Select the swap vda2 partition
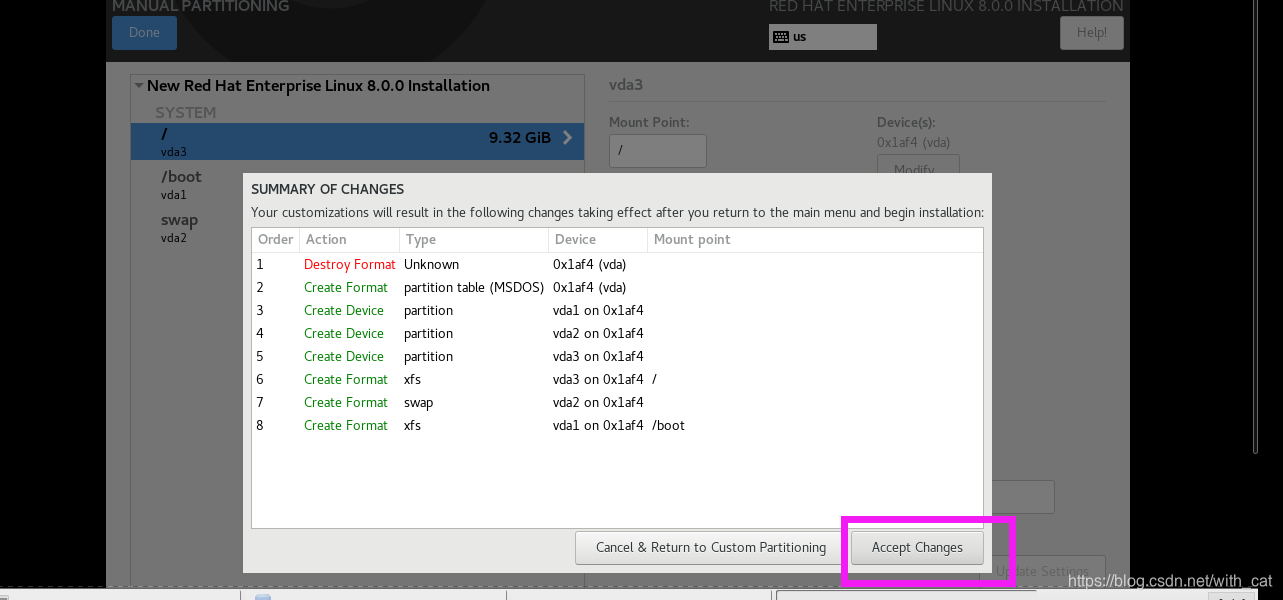 357,227
